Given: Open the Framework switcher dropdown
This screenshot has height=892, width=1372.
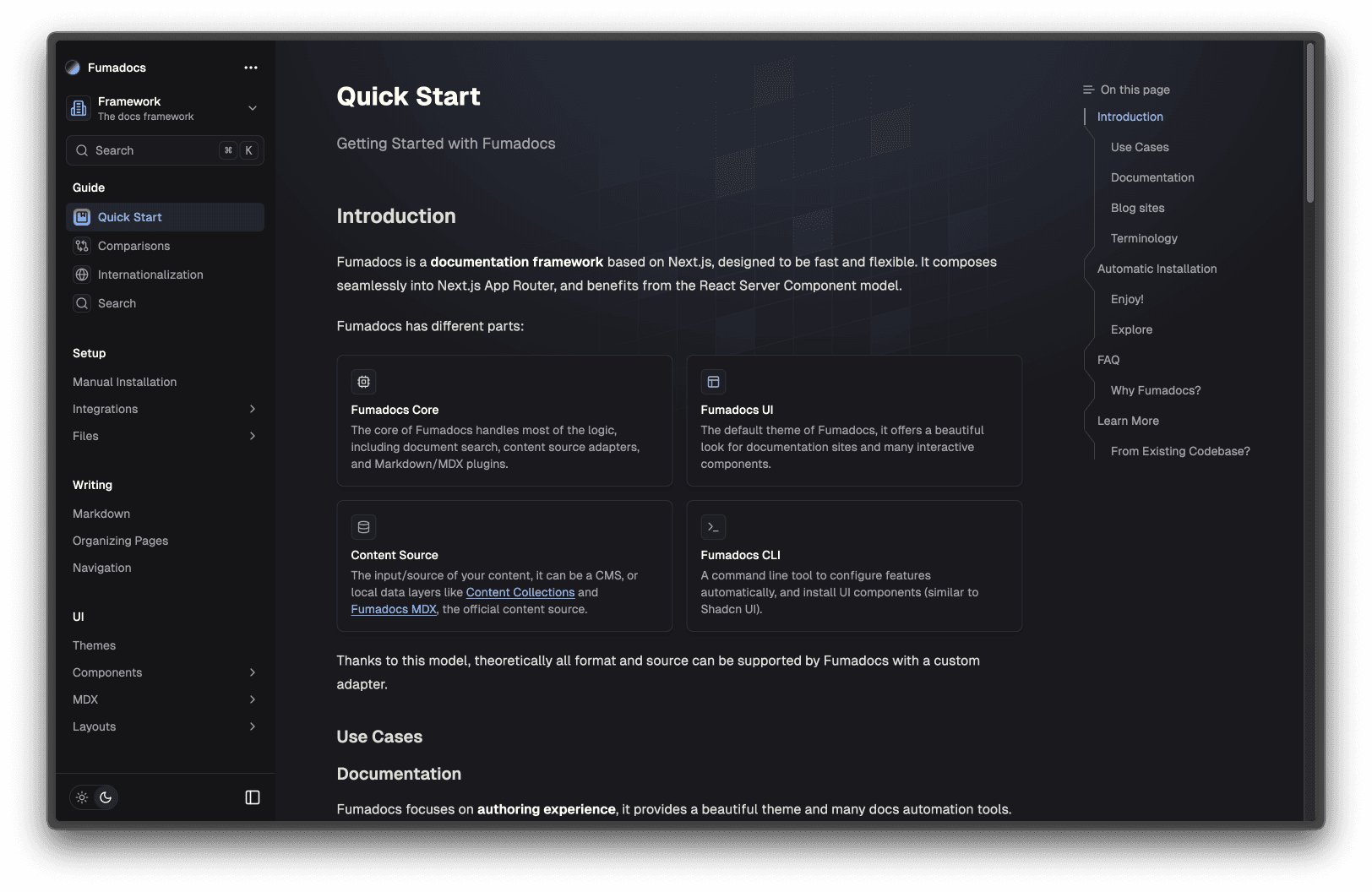Looking at the screenshot, I should point(252,108).
